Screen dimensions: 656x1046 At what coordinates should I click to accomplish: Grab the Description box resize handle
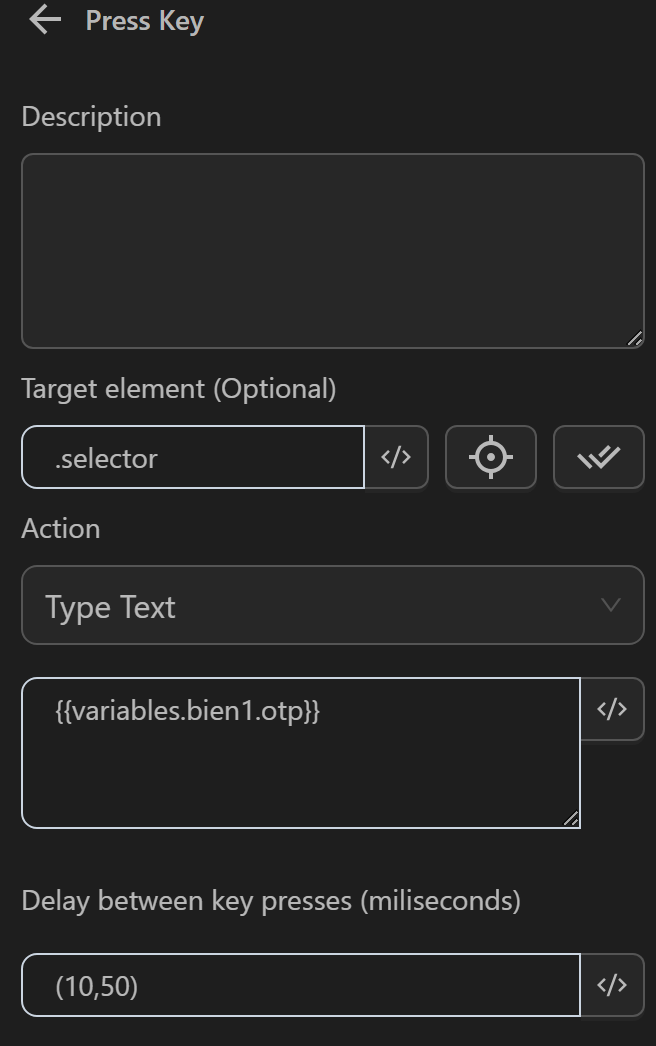(634, 339)
